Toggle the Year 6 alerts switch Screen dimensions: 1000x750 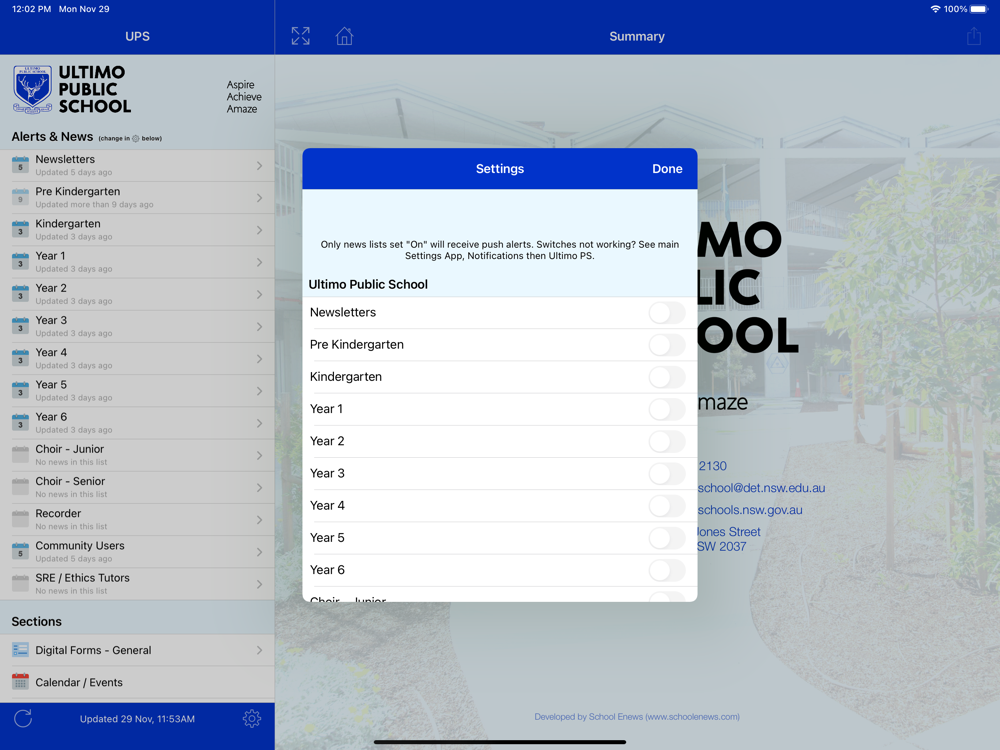(667, 570)
